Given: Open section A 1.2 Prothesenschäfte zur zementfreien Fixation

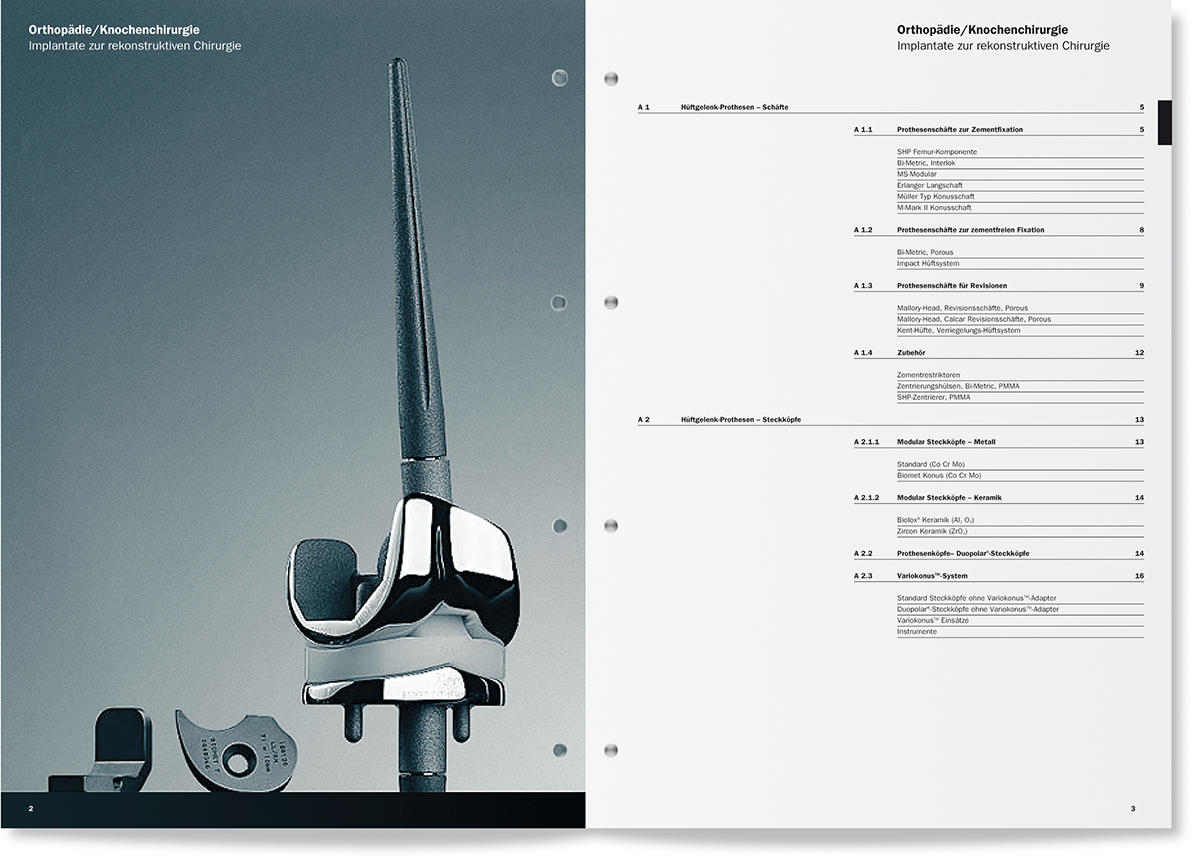Looking at the screenshot, I should tap(970, 230).
